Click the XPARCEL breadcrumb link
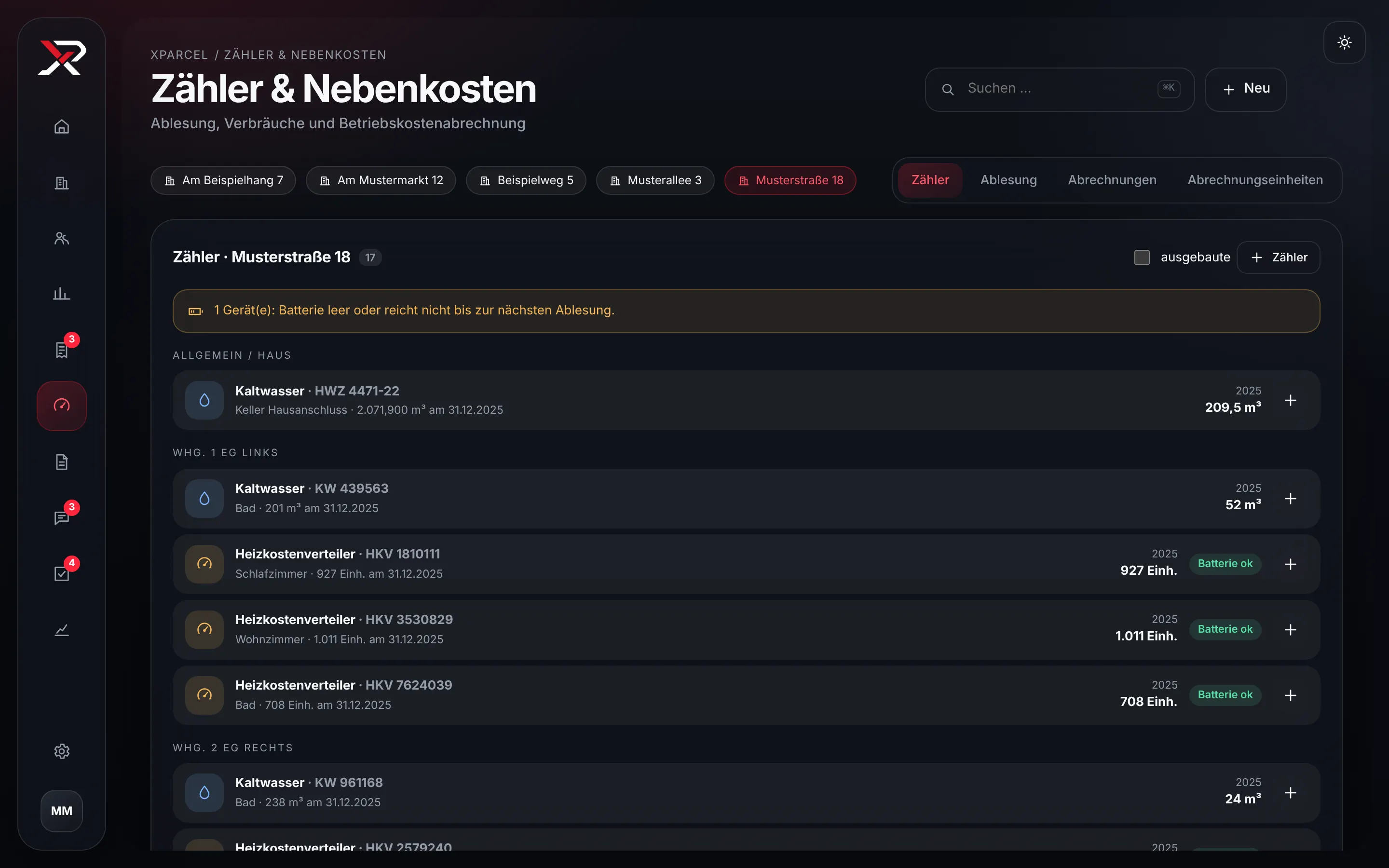 [179, 54]
